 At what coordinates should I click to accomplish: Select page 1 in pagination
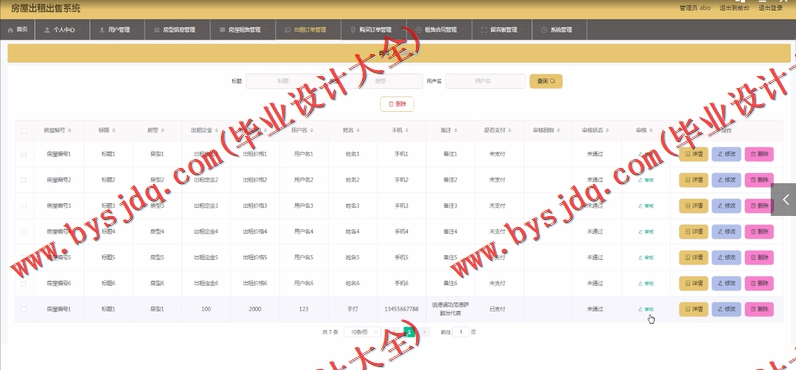(x=410, y=332)
